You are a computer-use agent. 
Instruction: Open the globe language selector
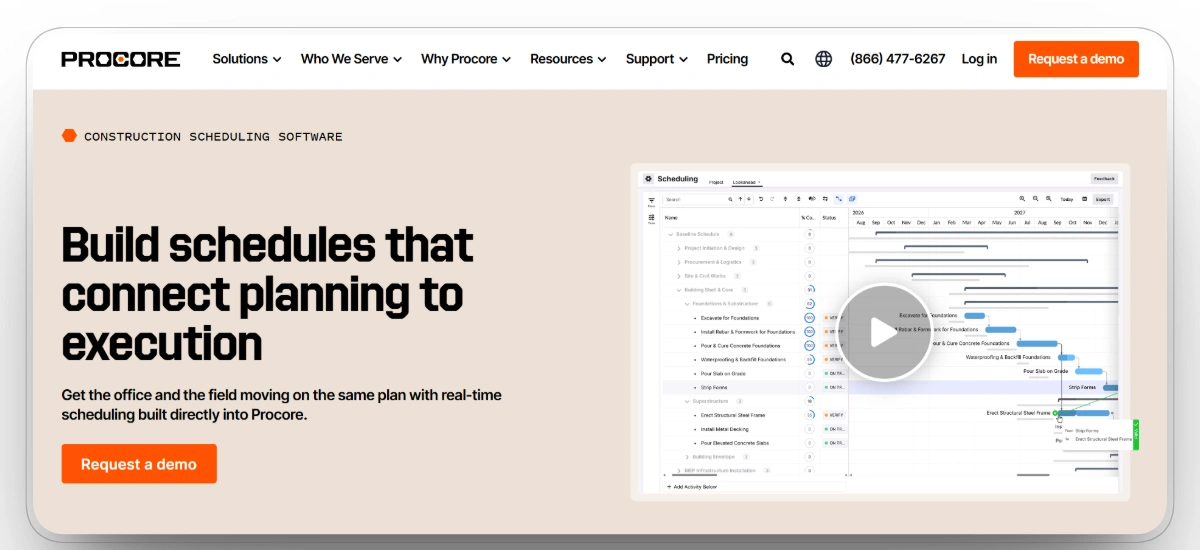point(824,59)
